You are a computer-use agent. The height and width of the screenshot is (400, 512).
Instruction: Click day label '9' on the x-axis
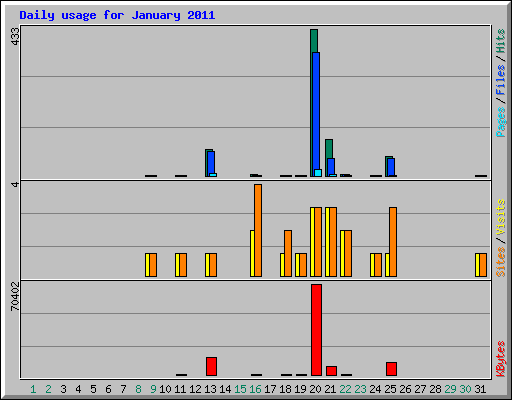click(153, 389)
